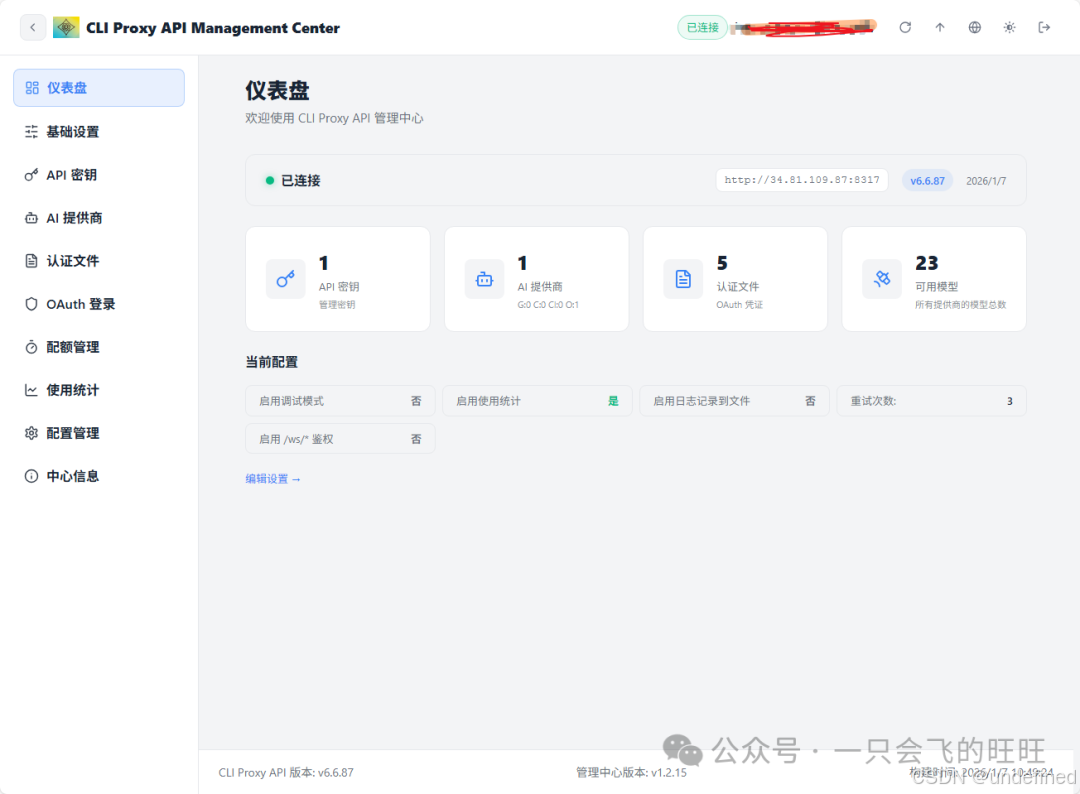This screenshot has width=1080, height=794.
Task: Click the file icon in 认证文件 card
Action: click(x=683, y=279)
